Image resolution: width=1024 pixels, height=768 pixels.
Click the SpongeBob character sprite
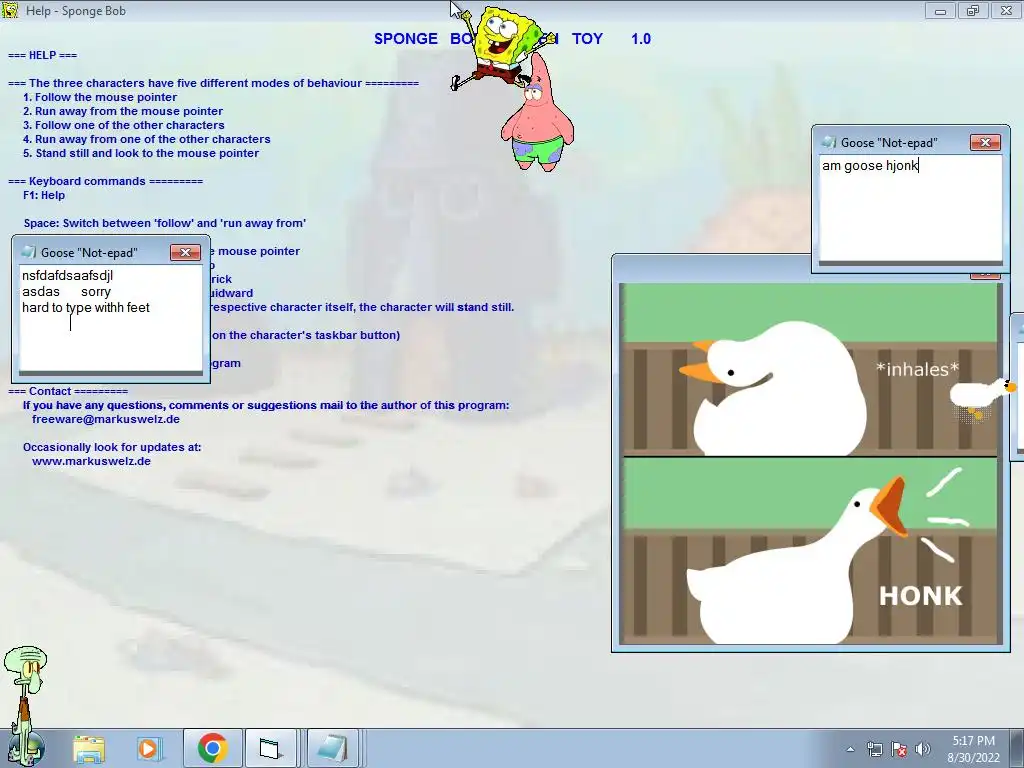click(503, 47)
